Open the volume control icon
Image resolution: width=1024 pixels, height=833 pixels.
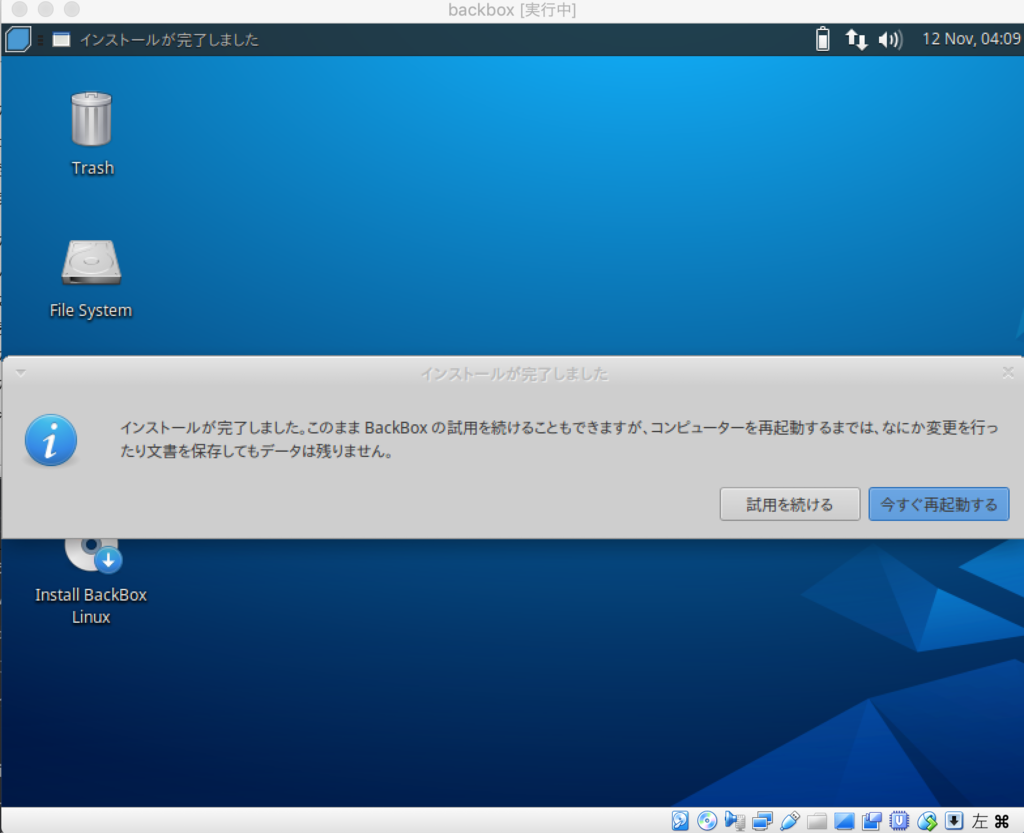click(890, 40)
